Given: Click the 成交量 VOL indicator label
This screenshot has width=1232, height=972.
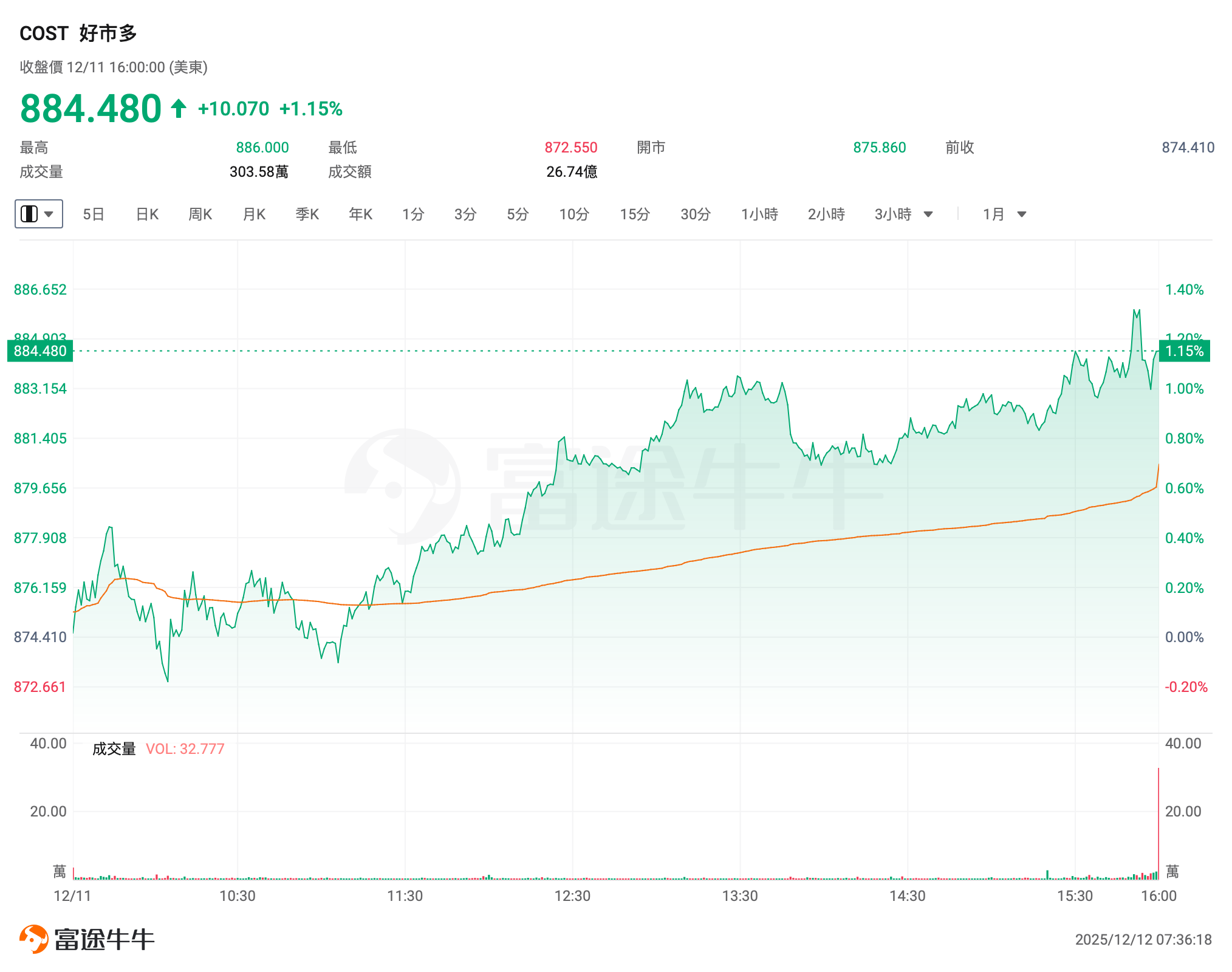Looking at the screenshot, I should click(158, 748).
